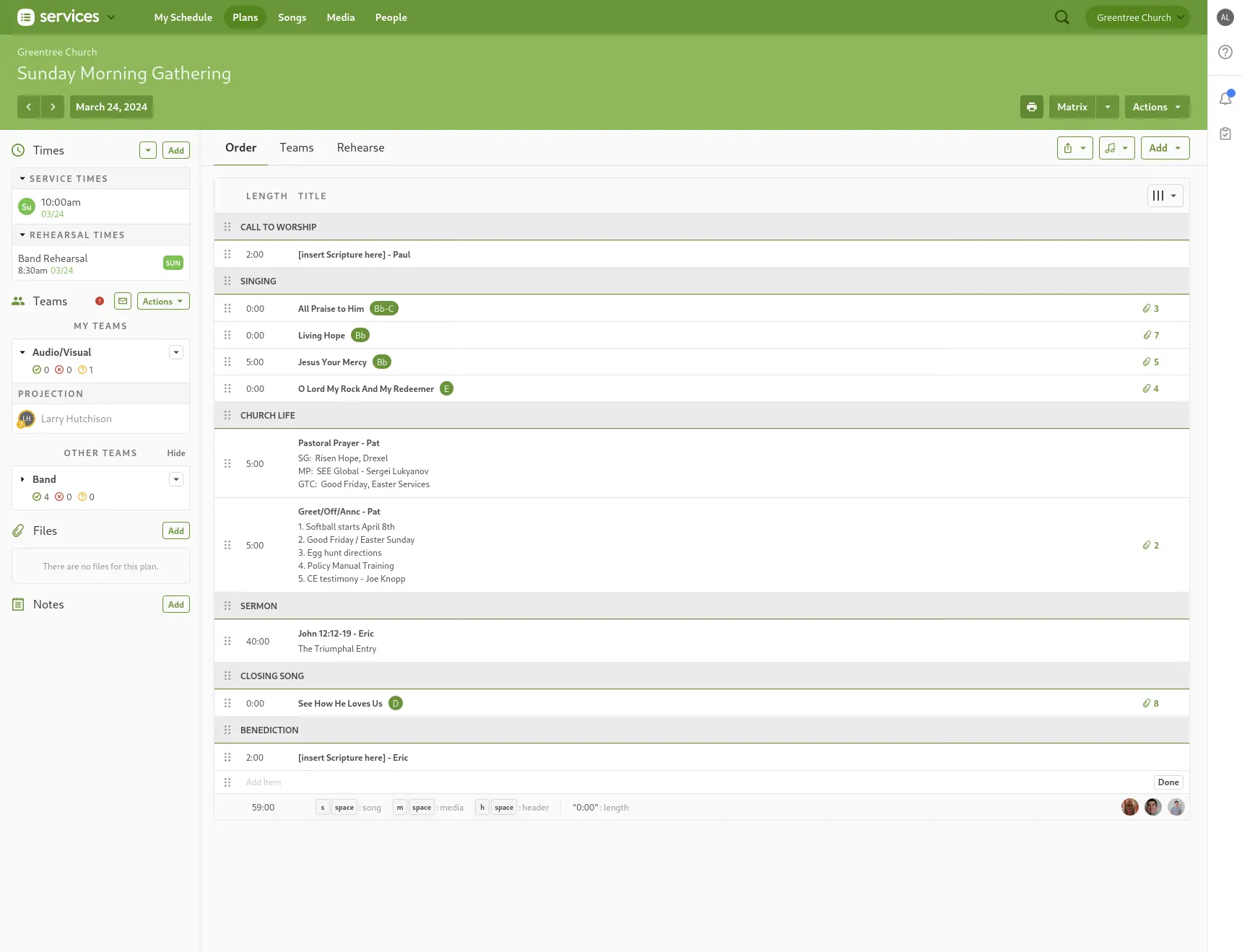This screenshot has width=1242, height=952.
Task: Open the Greentree Church organization dropdown
Action: (1137, 17)
